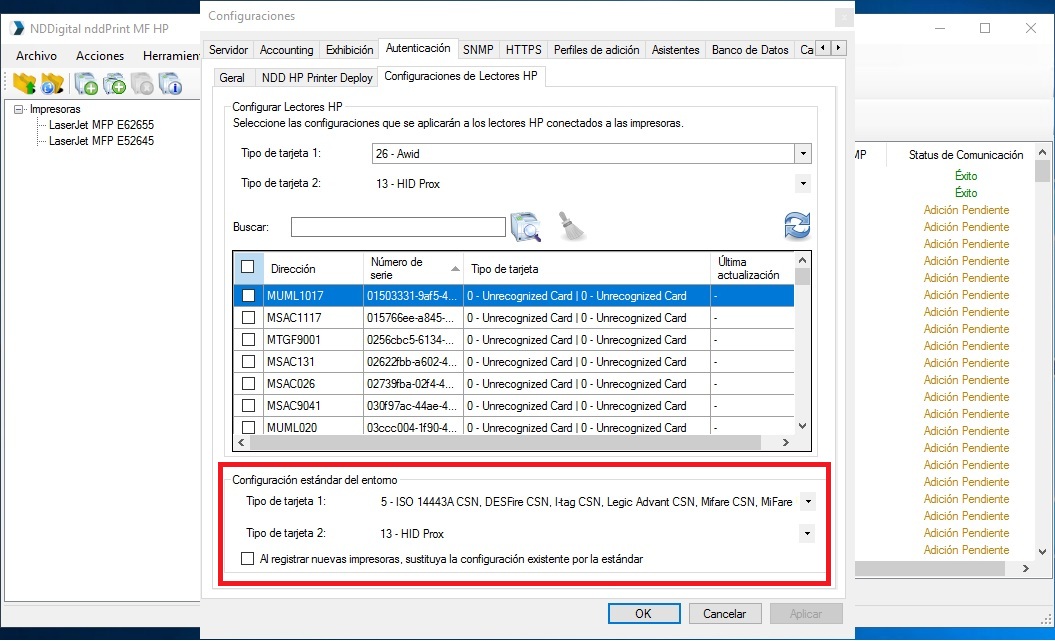
Task: Open the NDD HP Printer Deploy tab
Action: tap(317, 77)
